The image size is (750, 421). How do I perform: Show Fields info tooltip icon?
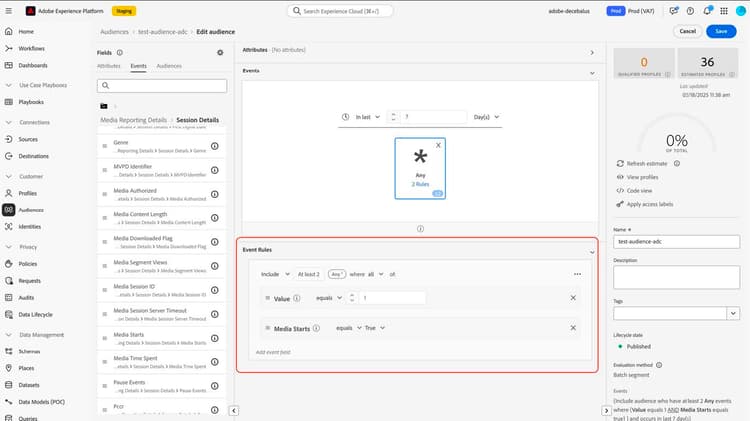click(120, 53)
